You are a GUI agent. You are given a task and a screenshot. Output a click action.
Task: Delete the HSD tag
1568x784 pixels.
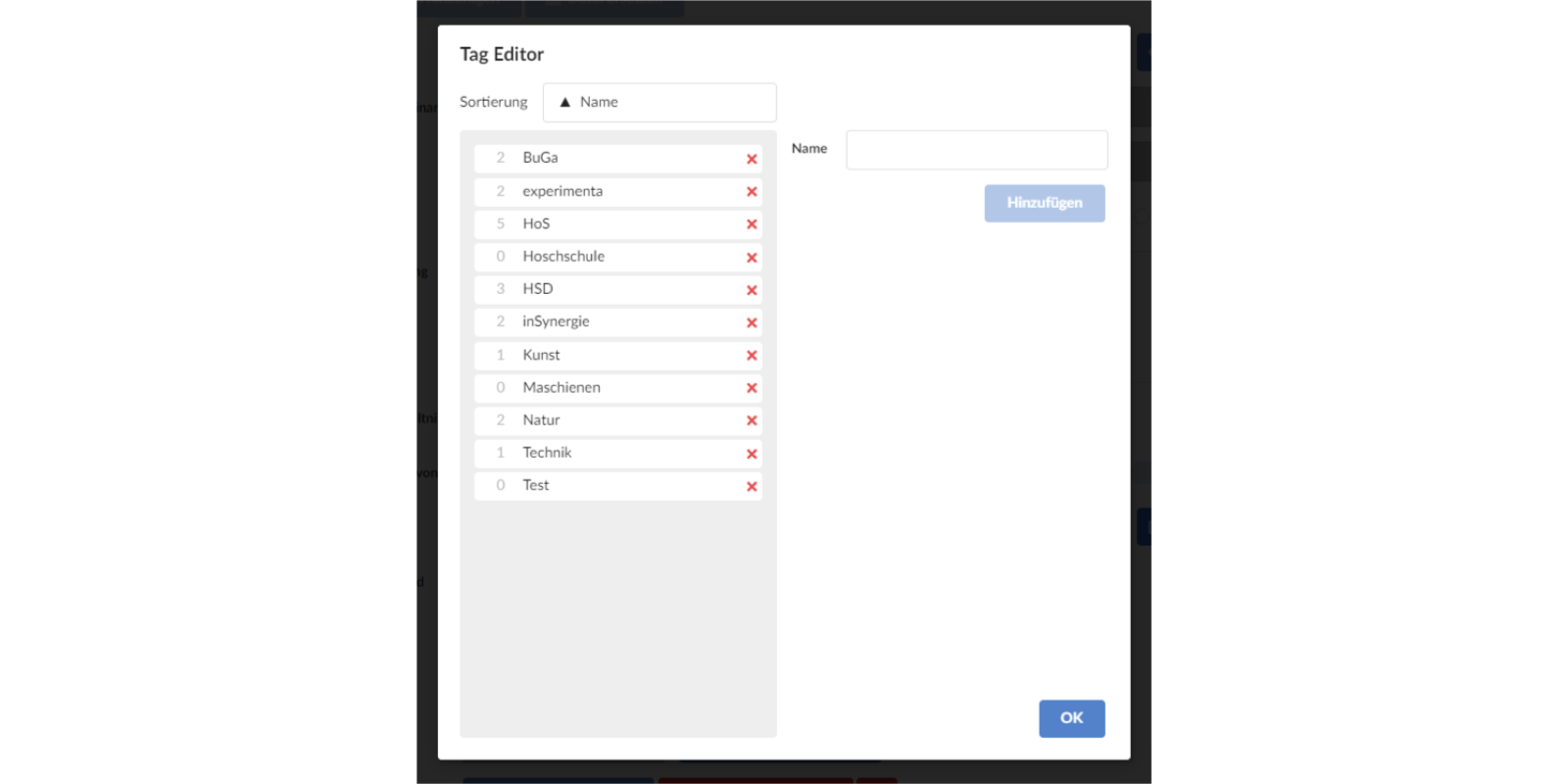tap(752, 289)
